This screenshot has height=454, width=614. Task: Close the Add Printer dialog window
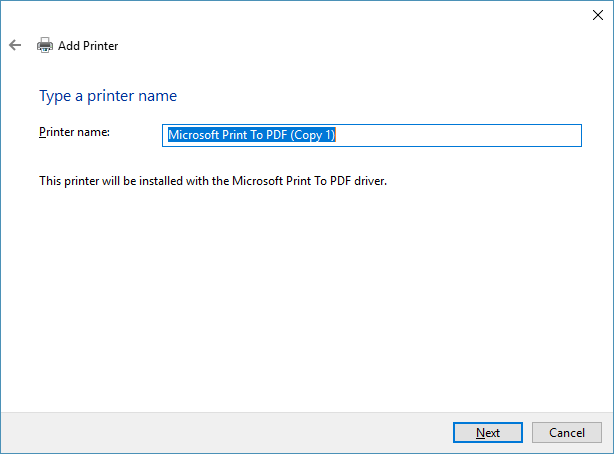pyautogui.click(x=596, y=14)
